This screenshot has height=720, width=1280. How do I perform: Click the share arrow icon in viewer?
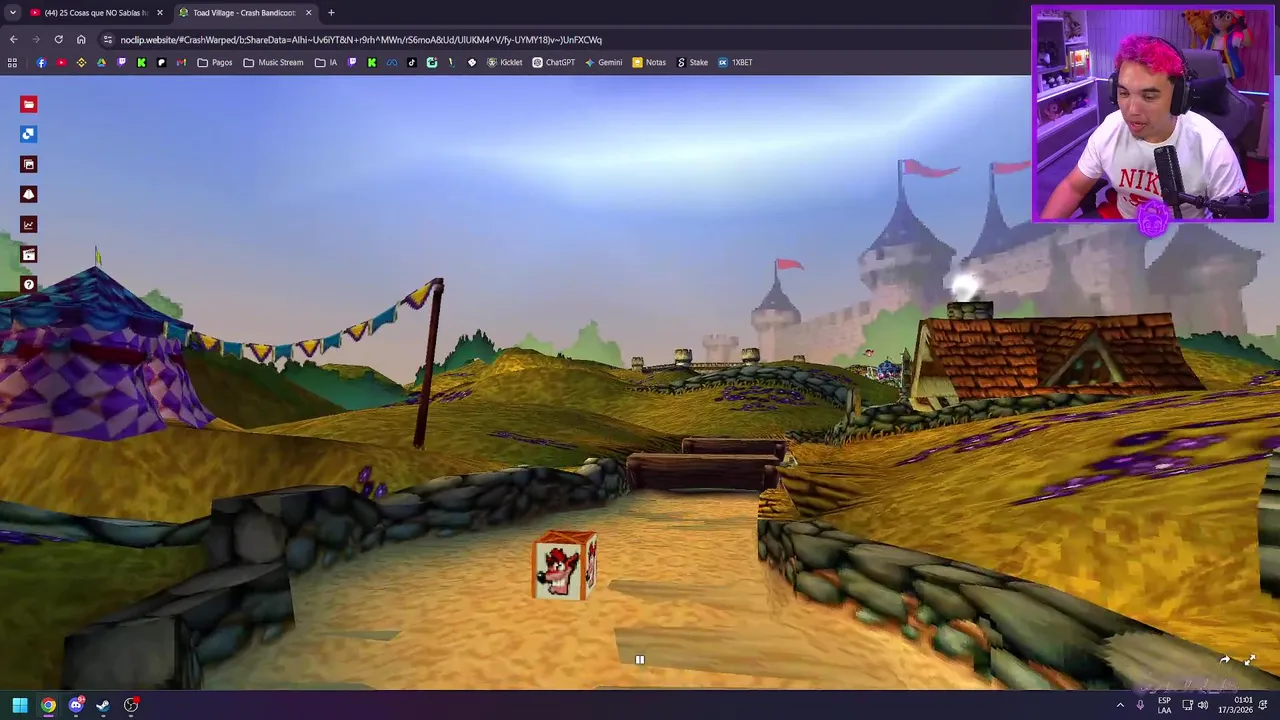pyautogui.click(x=1224, y=660)
